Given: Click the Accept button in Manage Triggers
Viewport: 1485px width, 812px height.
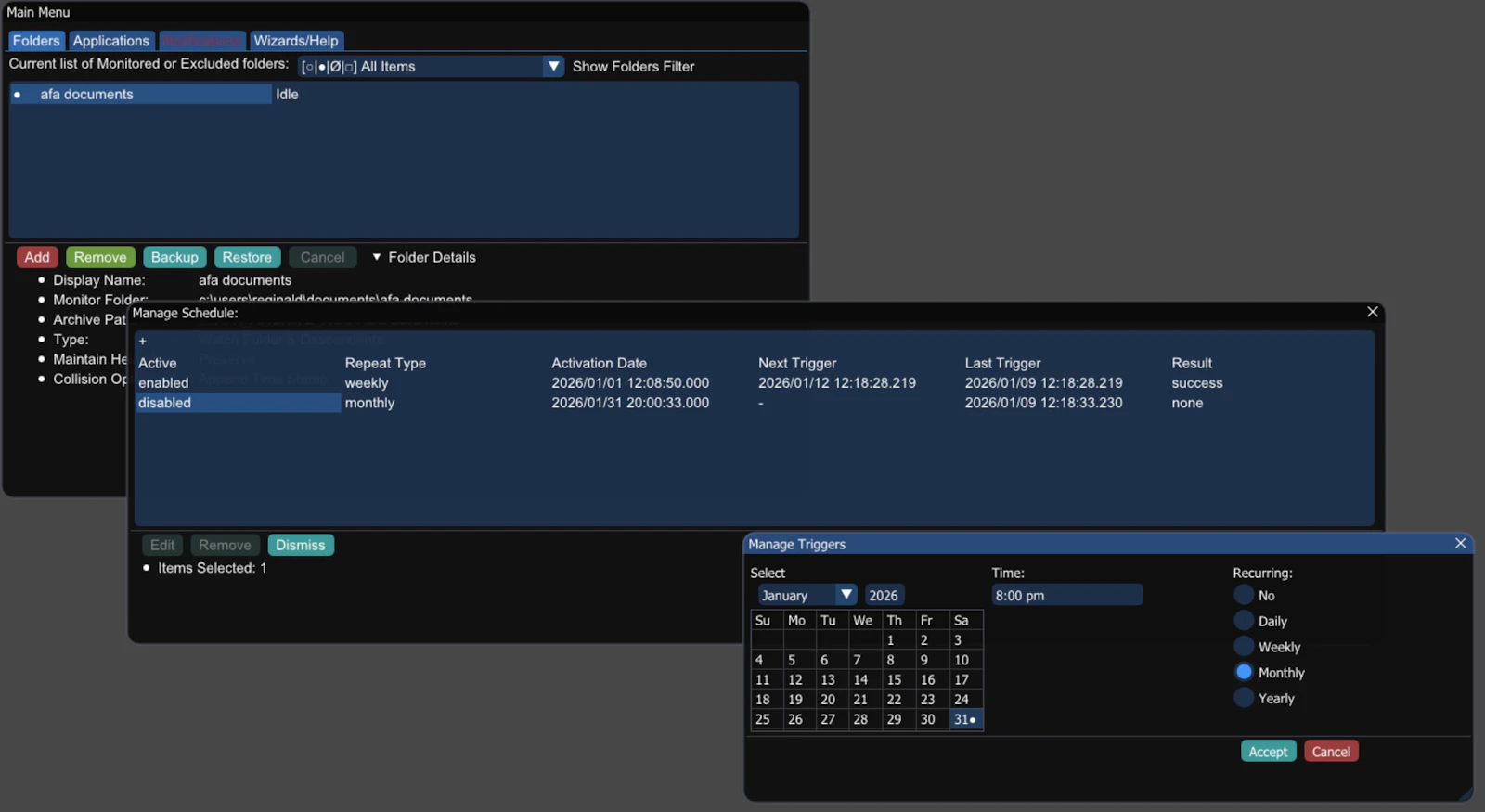Looking at the screenshot, I should point(1268,752).
